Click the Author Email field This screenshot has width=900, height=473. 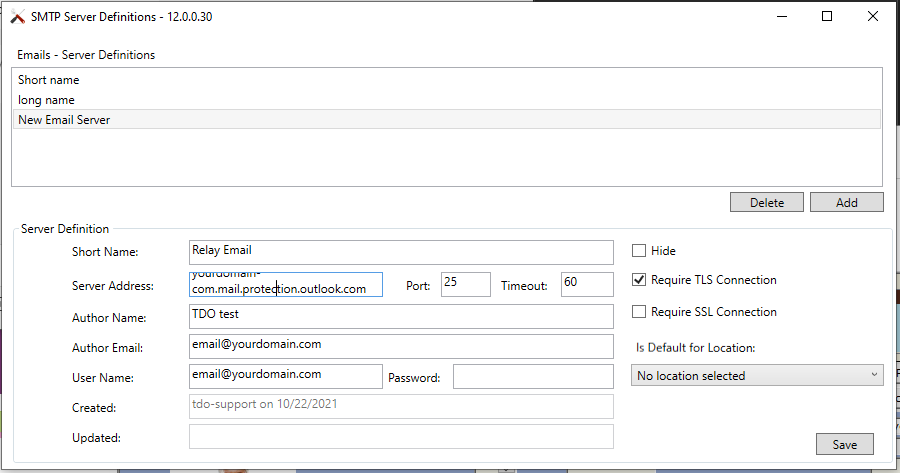(x=400, y=345)
